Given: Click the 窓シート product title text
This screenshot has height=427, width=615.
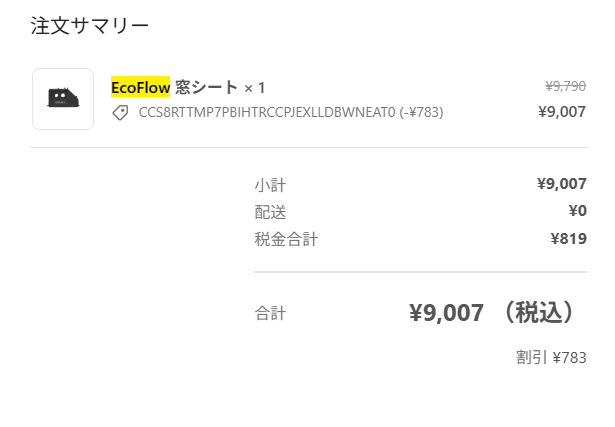Looking at the screenshot, I should (206, 87).
